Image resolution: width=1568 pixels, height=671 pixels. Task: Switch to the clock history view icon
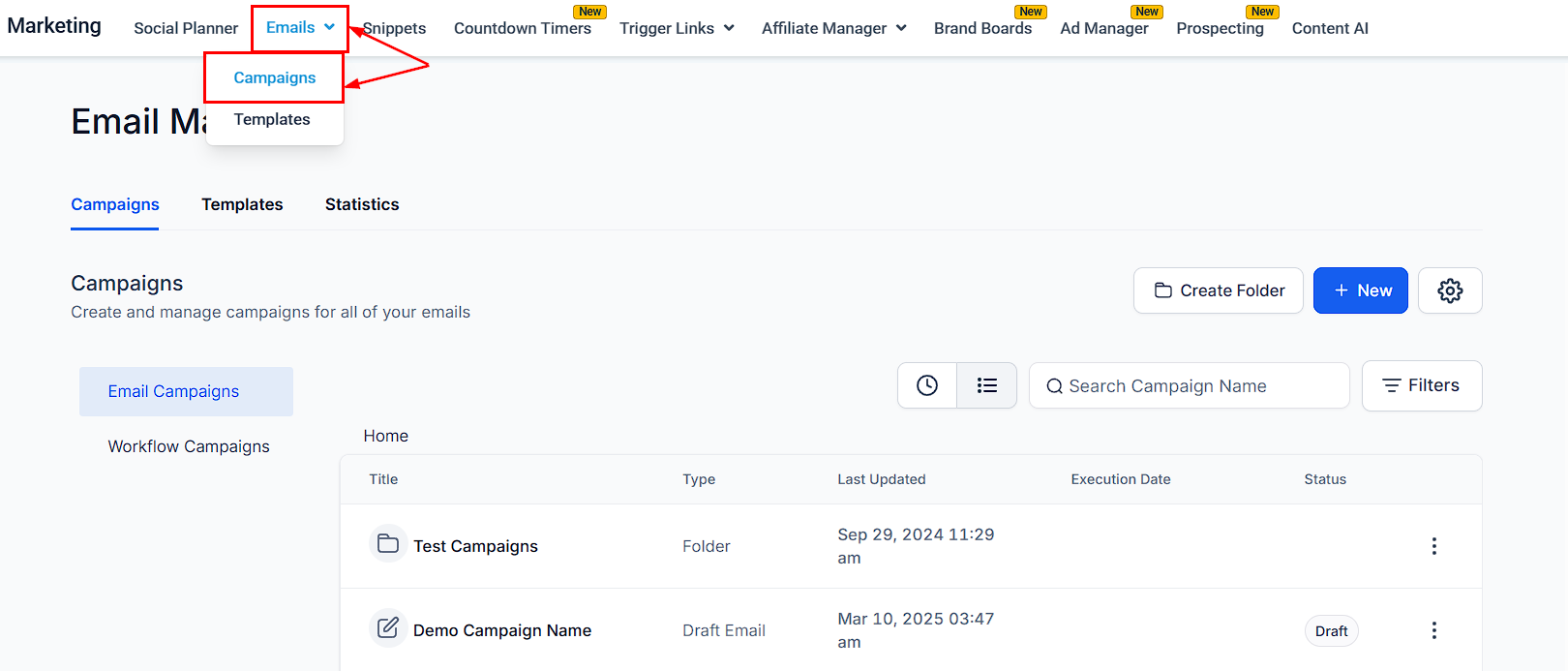pos(927,385)
